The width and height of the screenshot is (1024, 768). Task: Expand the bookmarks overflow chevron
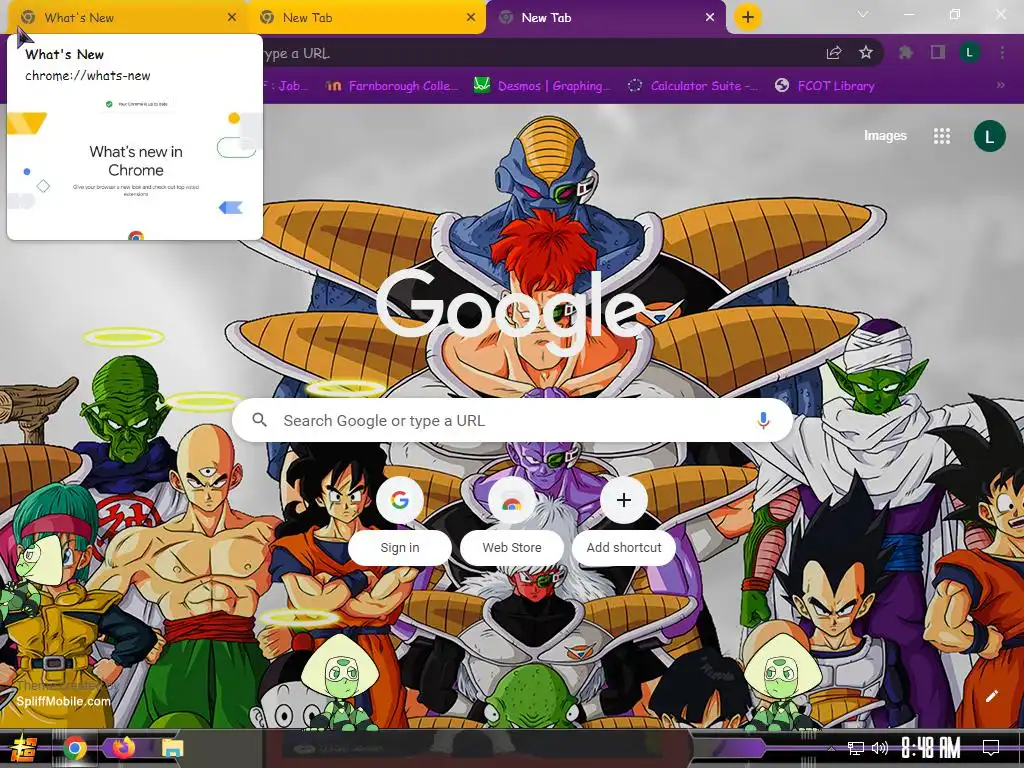[x=1000, y=85]
